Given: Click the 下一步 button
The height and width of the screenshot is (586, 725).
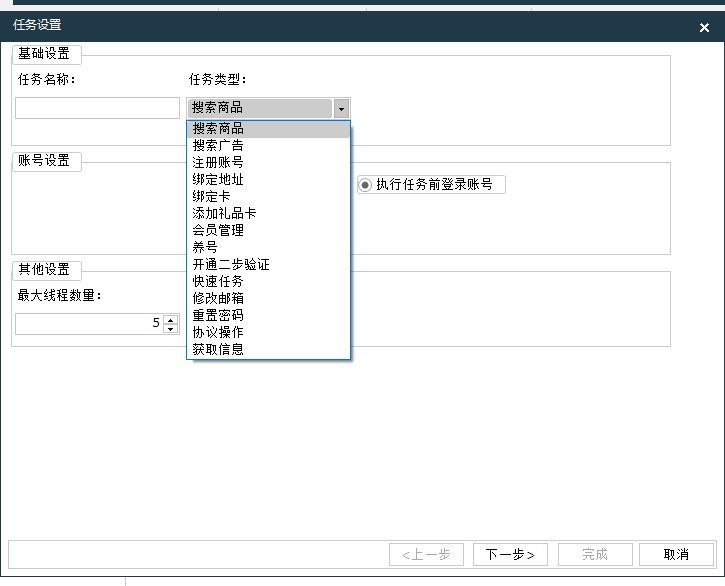Looking at the screenshot, I should (x=510, y=554).
